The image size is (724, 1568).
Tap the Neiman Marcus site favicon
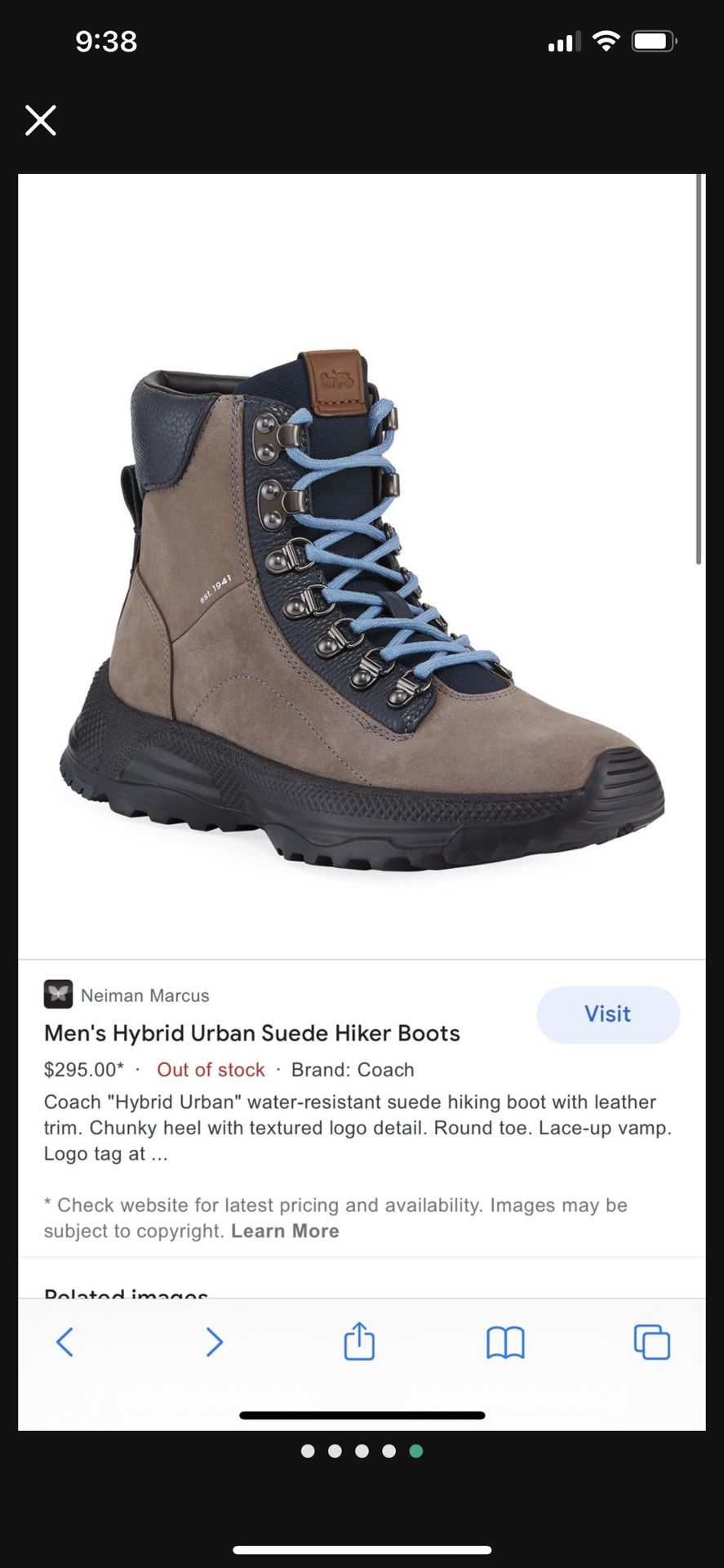58,995
